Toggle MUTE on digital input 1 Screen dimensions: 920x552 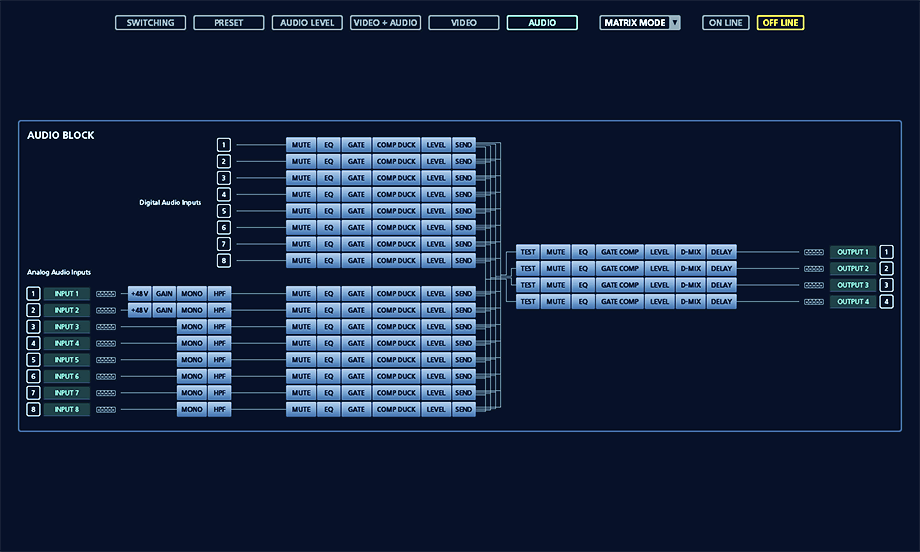pos(301,145)
